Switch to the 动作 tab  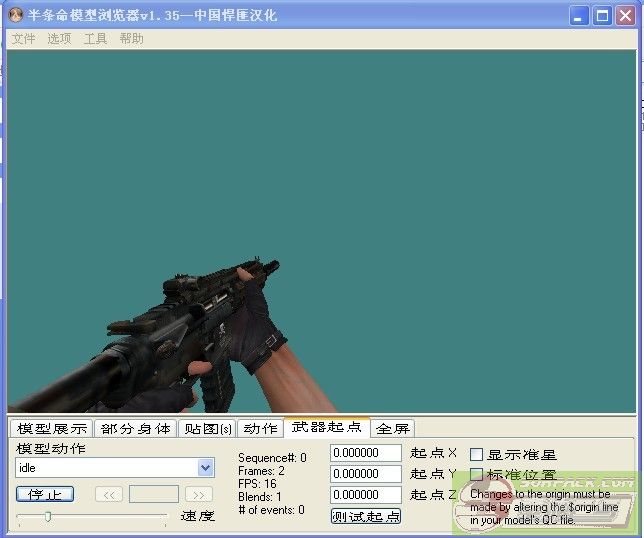(260, 428)
